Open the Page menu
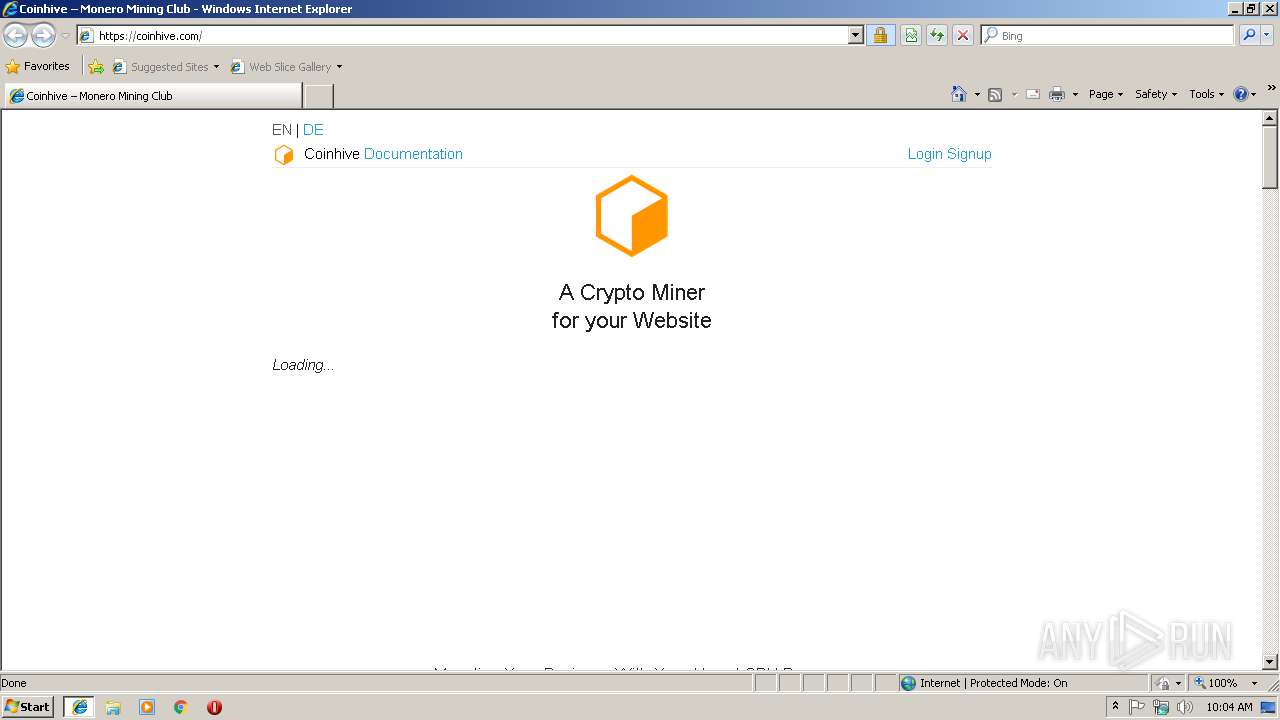The height and width of the screenshot is (720, 1280). coord(1106,94)
